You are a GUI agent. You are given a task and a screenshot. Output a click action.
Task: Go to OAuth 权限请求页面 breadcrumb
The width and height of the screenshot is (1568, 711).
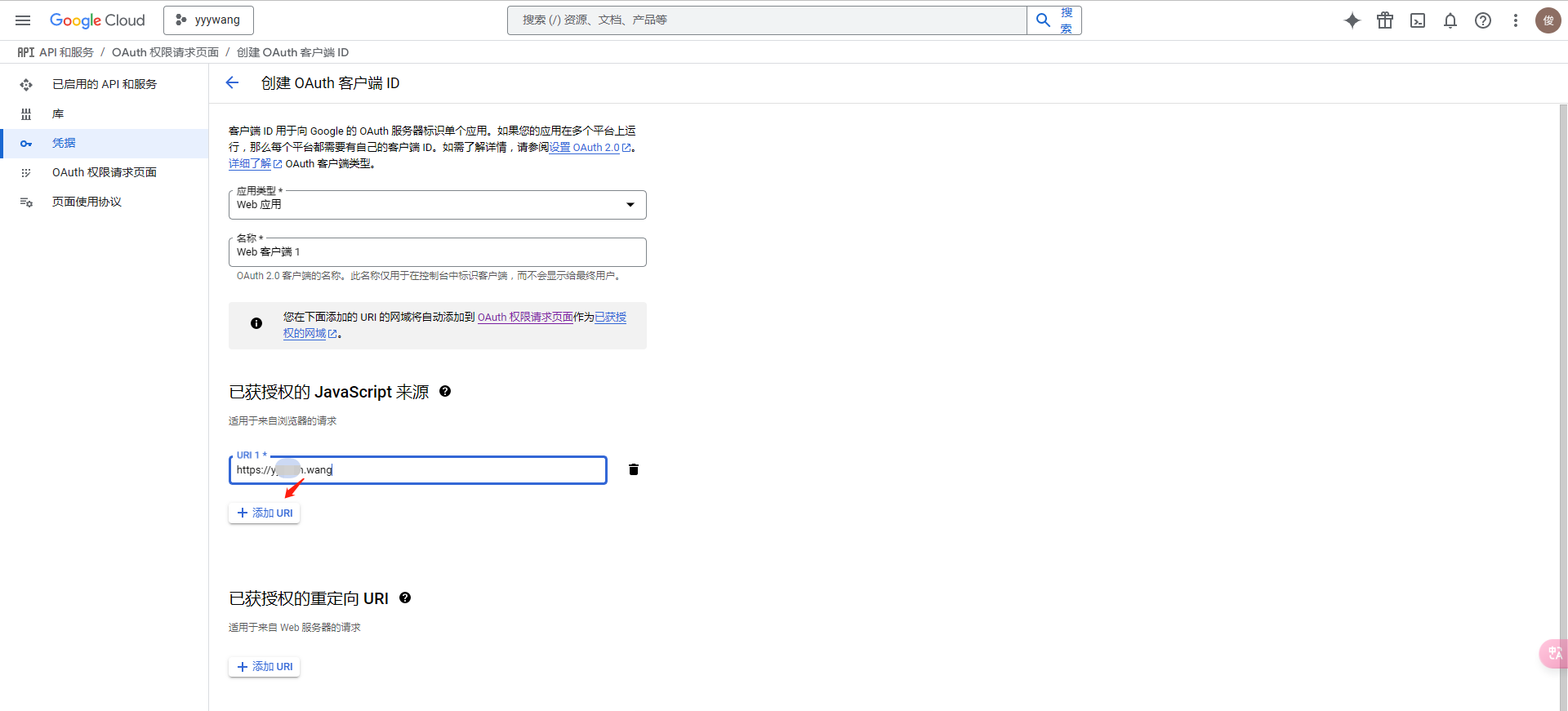[165, 52]
